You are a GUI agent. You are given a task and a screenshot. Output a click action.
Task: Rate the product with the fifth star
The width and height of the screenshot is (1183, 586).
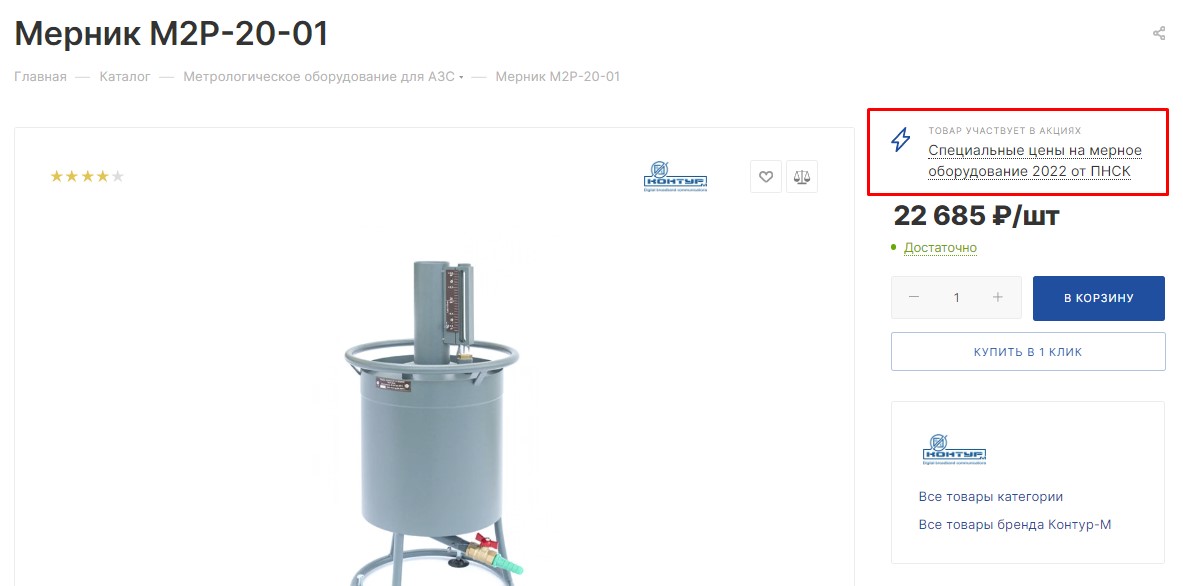(118, 176)
